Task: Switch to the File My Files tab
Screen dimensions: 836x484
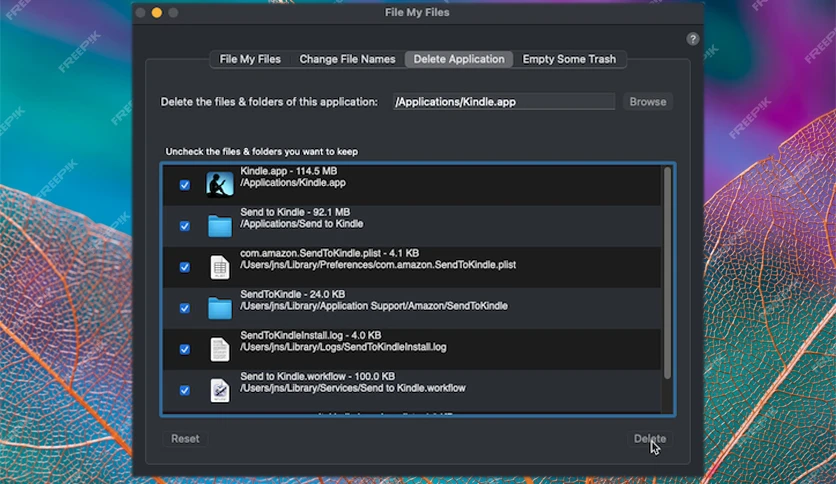Action: point(250,59)
